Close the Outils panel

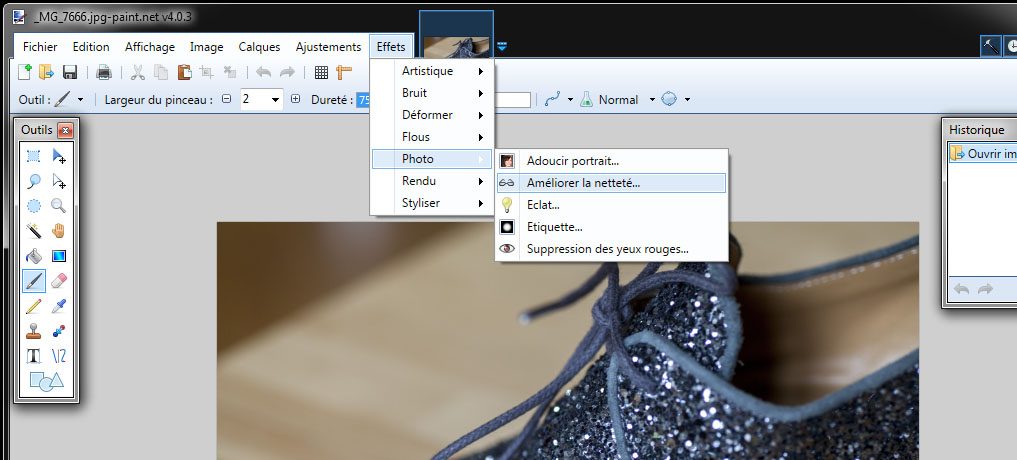coord(65,130)
